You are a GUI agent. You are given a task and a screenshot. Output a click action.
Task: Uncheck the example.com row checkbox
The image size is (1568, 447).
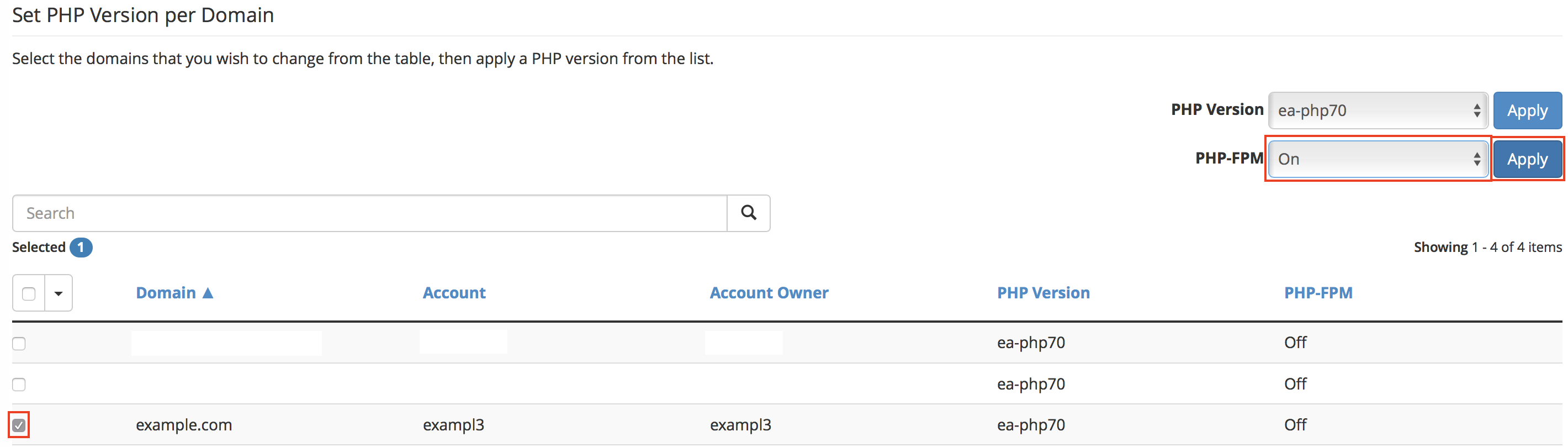(19, 425)
